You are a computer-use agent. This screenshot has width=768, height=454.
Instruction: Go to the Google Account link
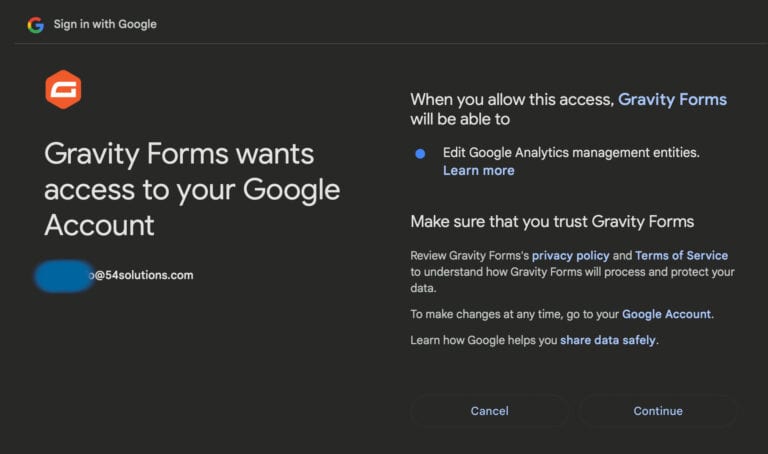[666, 314]
